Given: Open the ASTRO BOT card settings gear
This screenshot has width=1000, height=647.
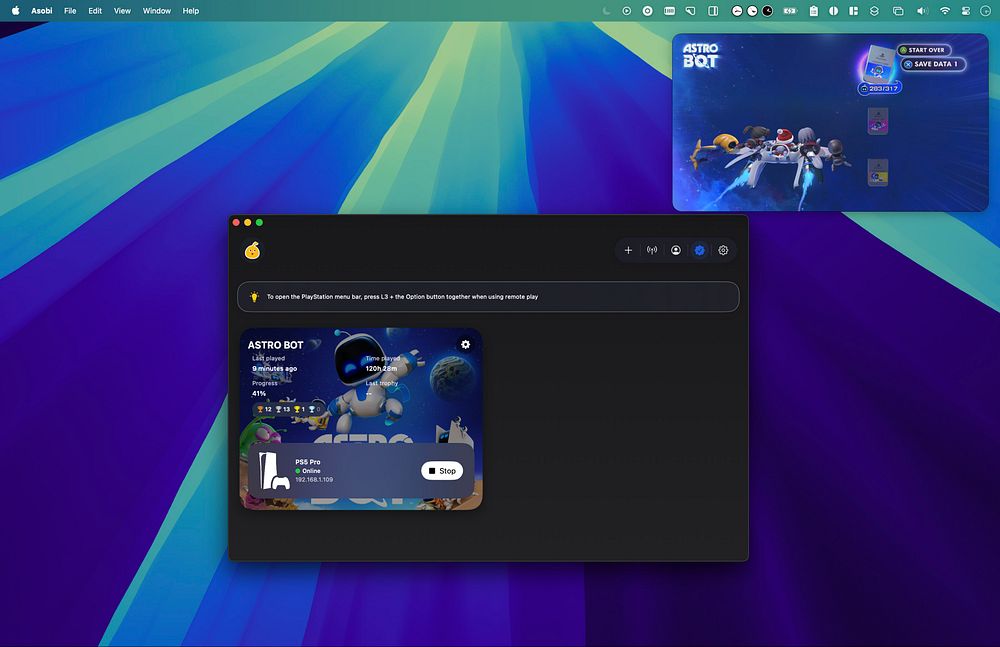Looking at the screenshot, I should click(x=466, y=345).
